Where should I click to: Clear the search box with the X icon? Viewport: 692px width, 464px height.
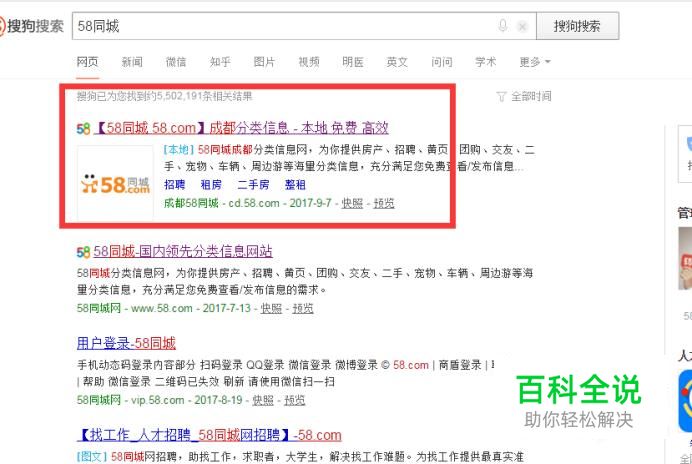(x=523, y=26)
